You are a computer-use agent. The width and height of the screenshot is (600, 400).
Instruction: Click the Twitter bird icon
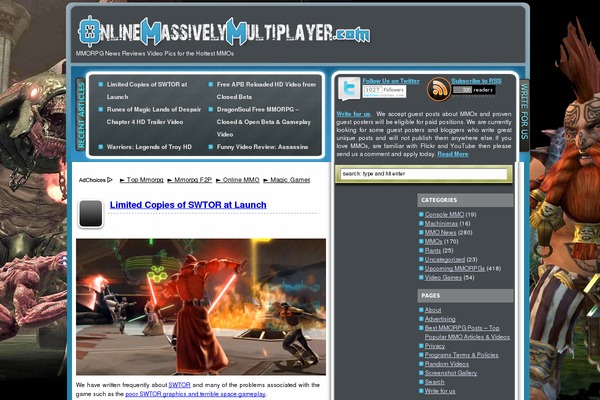[349, 88]
